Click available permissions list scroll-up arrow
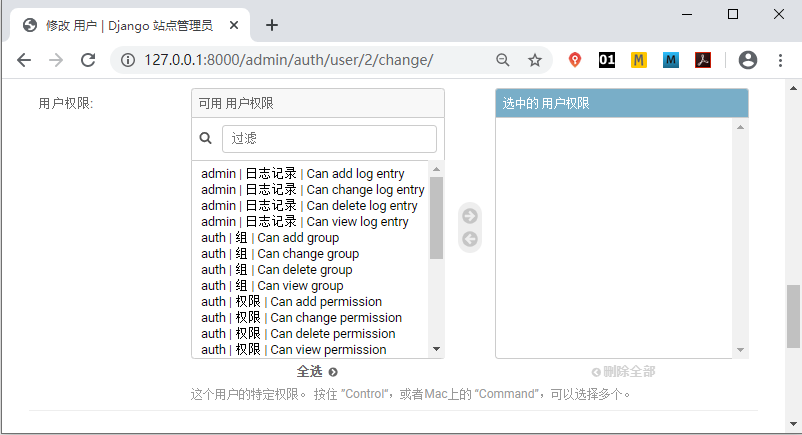The width and height of the screenshot is (802, 435). [x=436, y=169]
